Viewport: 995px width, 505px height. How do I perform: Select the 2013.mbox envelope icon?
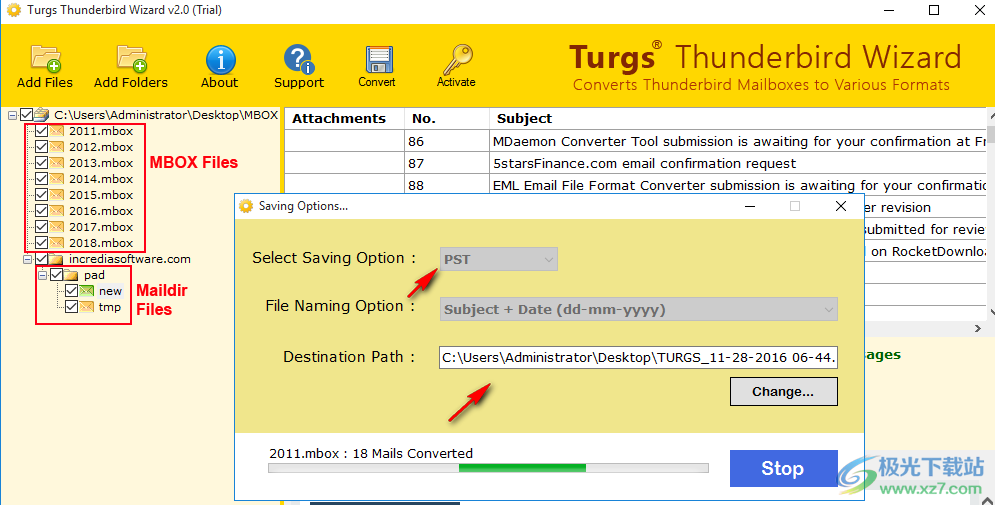pos(56,162)
